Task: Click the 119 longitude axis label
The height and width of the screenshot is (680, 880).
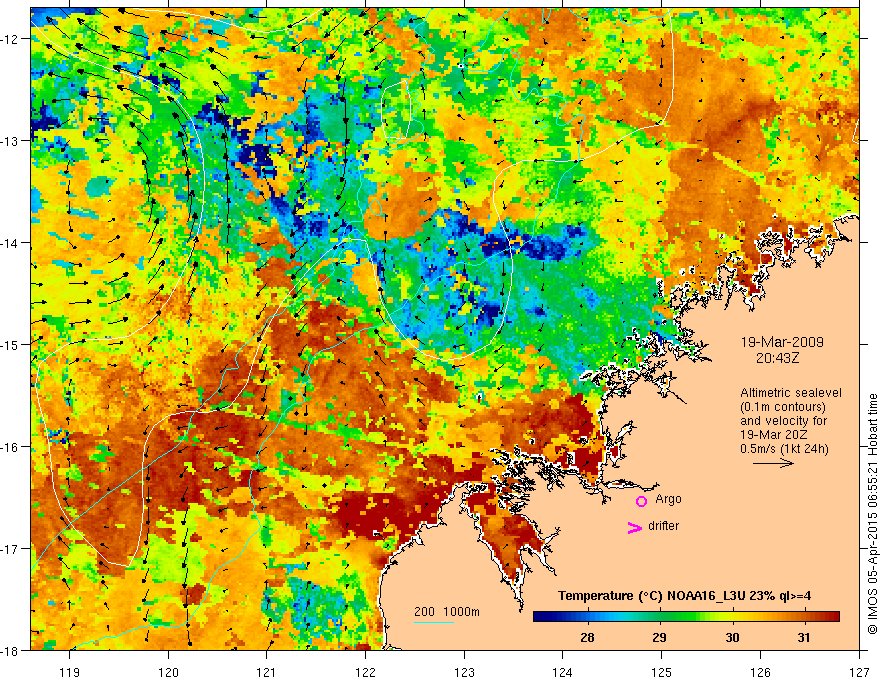Action: coord(70,672)
